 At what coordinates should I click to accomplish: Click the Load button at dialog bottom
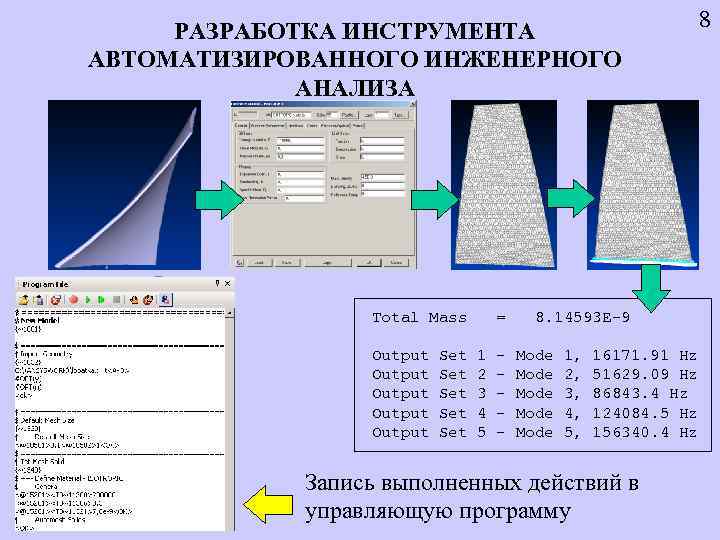(x=259, y=262)
